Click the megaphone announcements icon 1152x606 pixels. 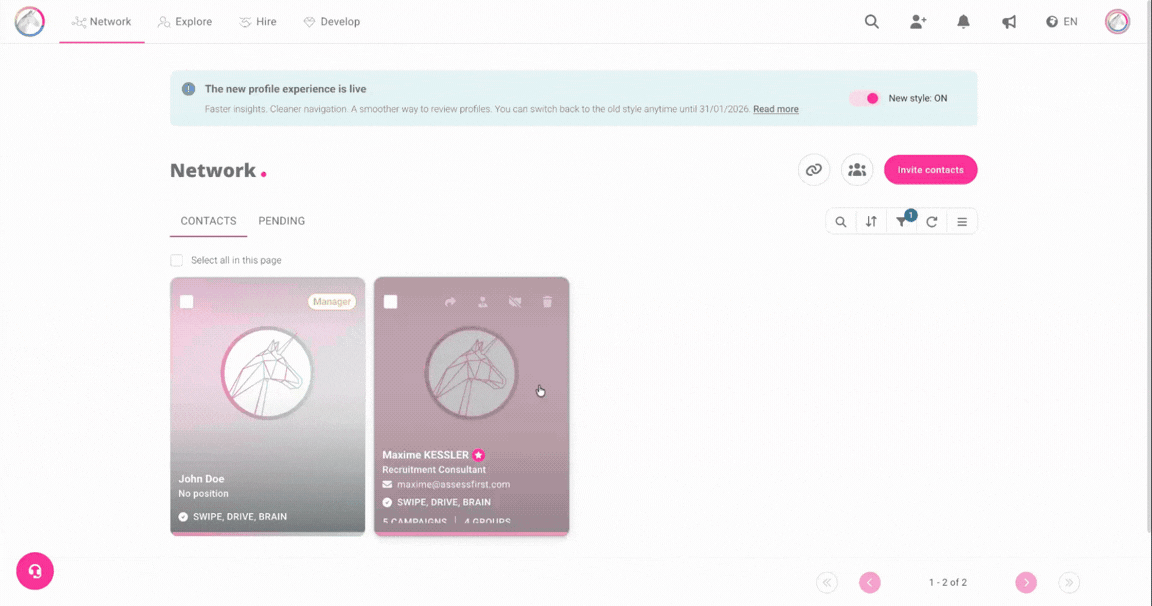pos(1009,22)
